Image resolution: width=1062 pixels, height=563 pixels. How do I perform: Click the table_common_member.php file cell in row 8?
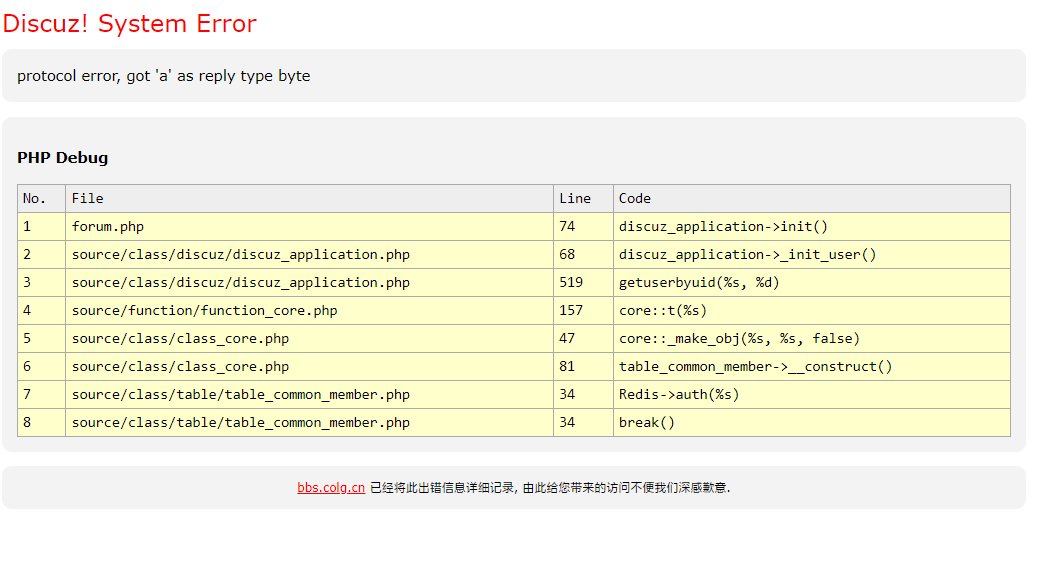310,423
